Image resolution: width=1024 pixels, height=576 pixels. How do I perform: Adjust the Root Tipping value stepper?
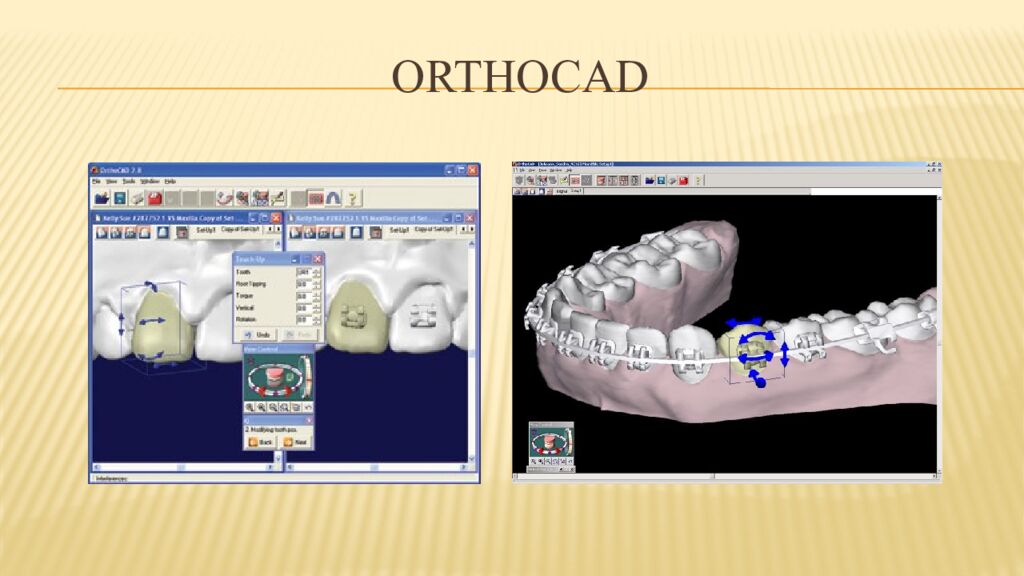(x=316, y=284)
